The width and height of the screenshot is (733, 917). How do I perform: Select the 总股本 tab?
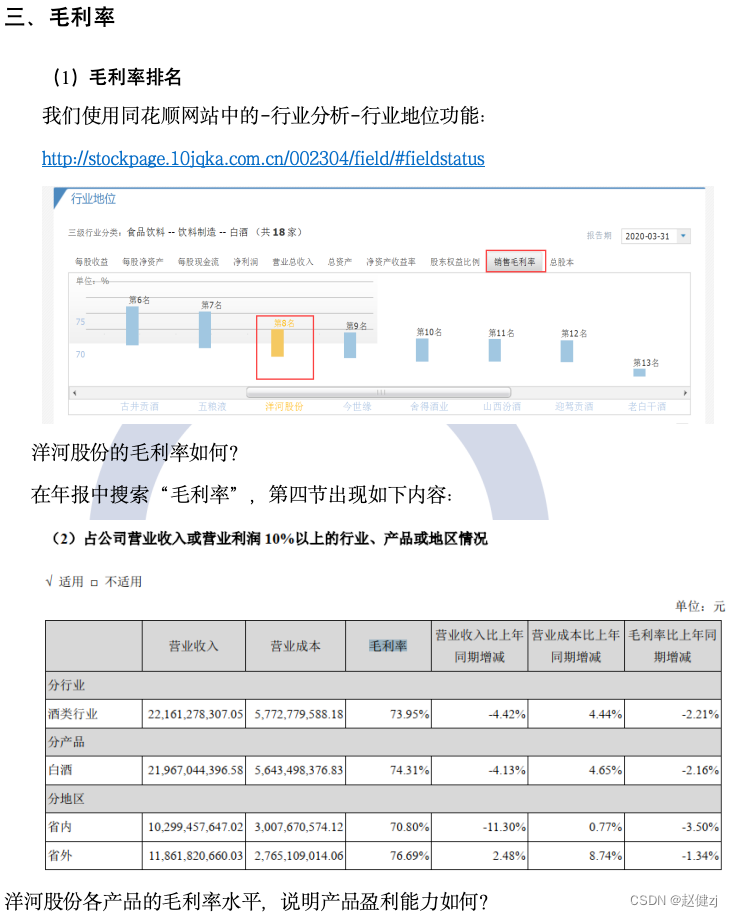[562, 262]
